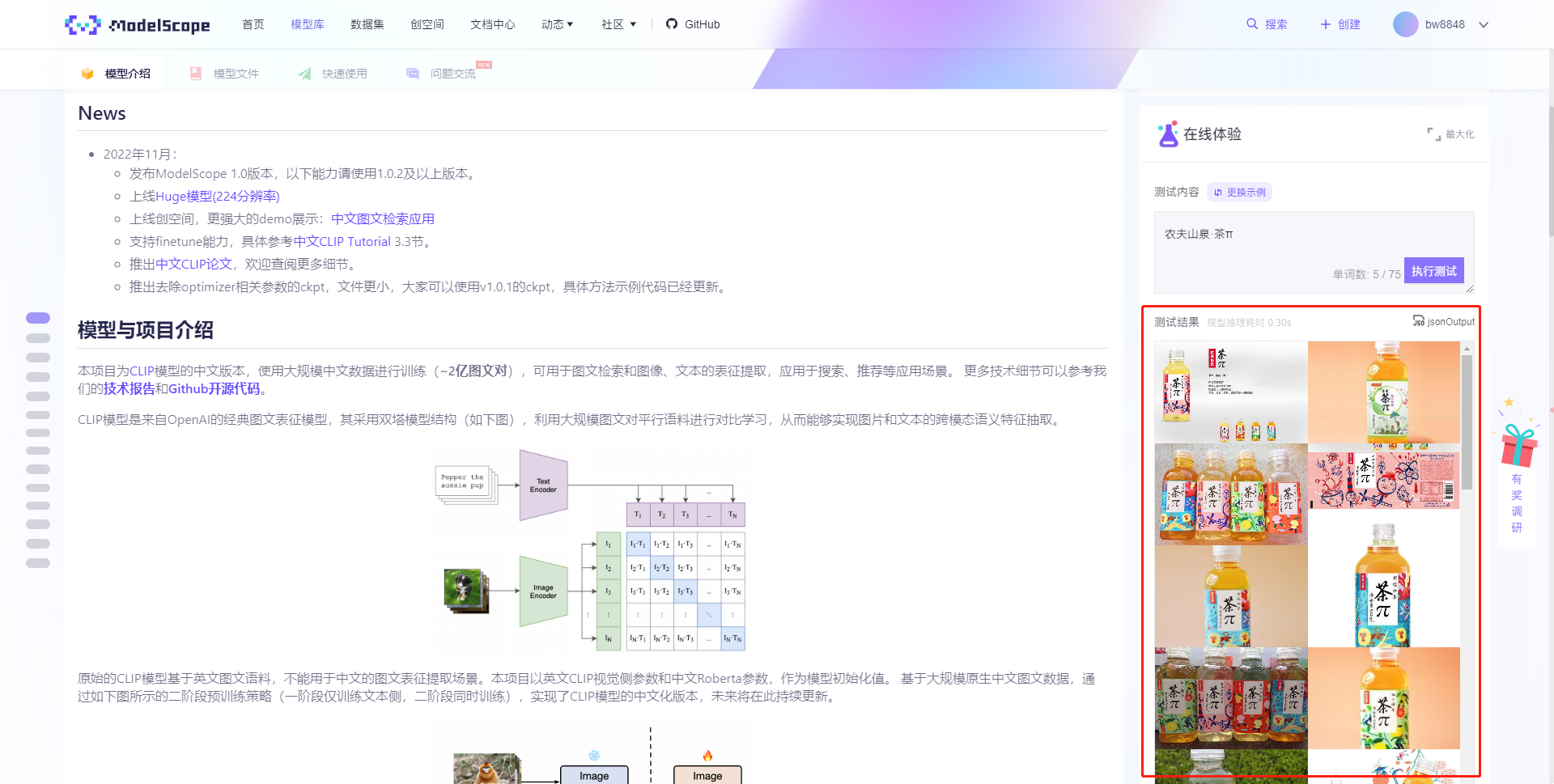Click the test input with 农夫山泉 茶π
The height and width of the screenshot is (784, 1554).
coord(1314,252)
